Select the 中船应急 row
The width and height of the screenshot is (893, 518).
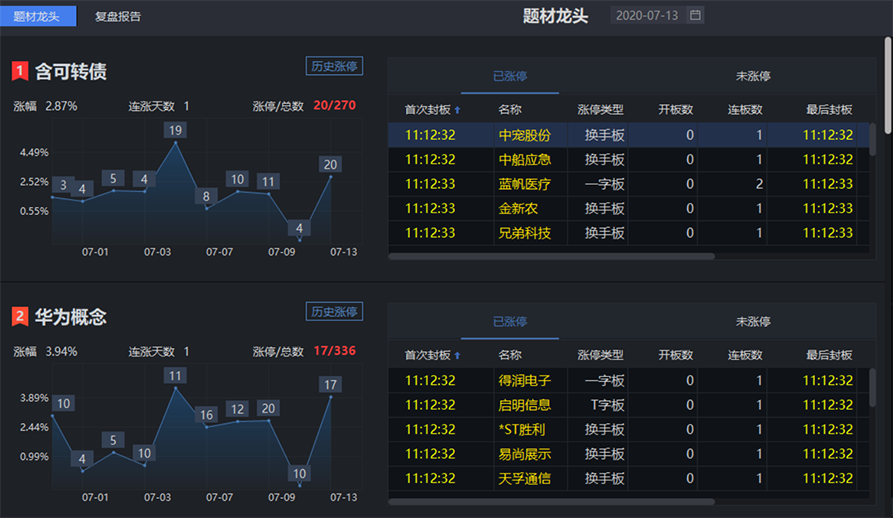(x=629, y=159)
